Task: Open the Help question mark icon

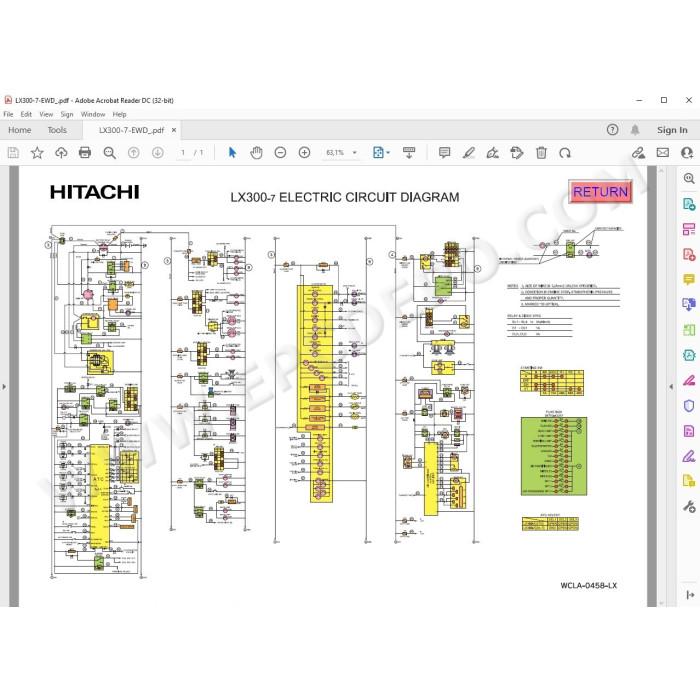Action: [x=612, y=129]
